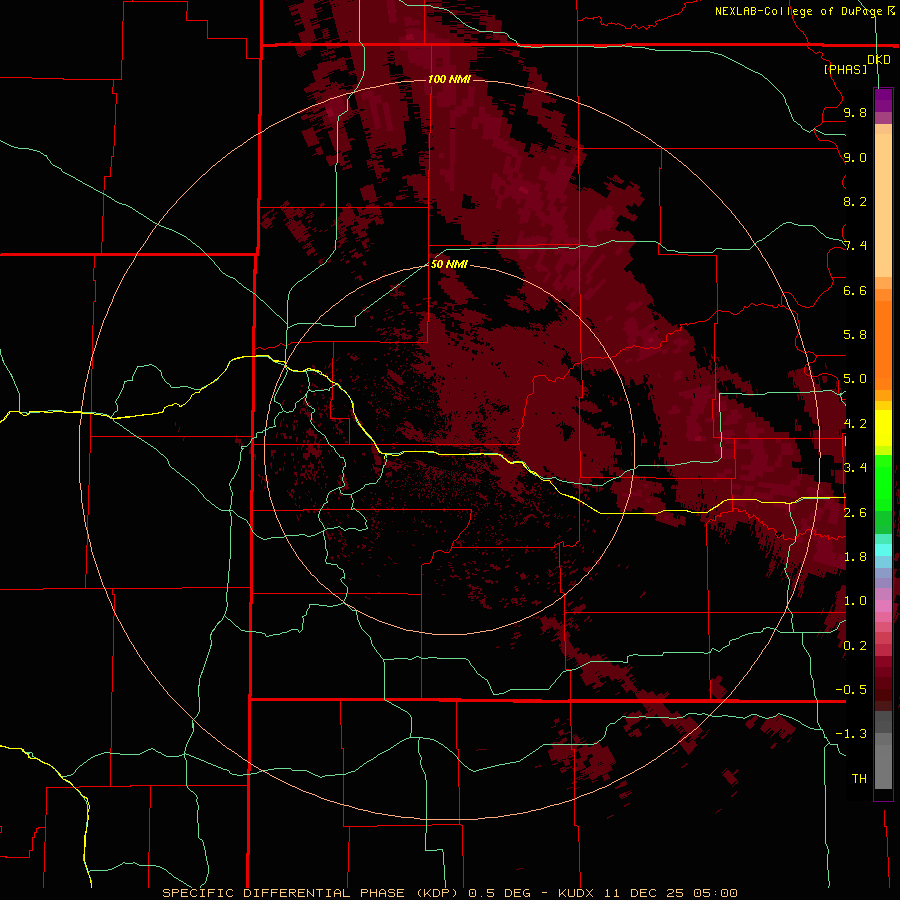Click the '-0.5' scale value

tap(851, 690)
